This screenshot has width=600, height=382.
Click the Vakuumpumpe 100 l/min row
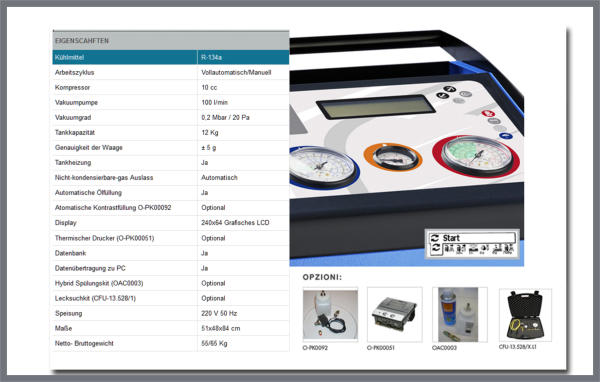pyautogui.click(x=171, y=103)
